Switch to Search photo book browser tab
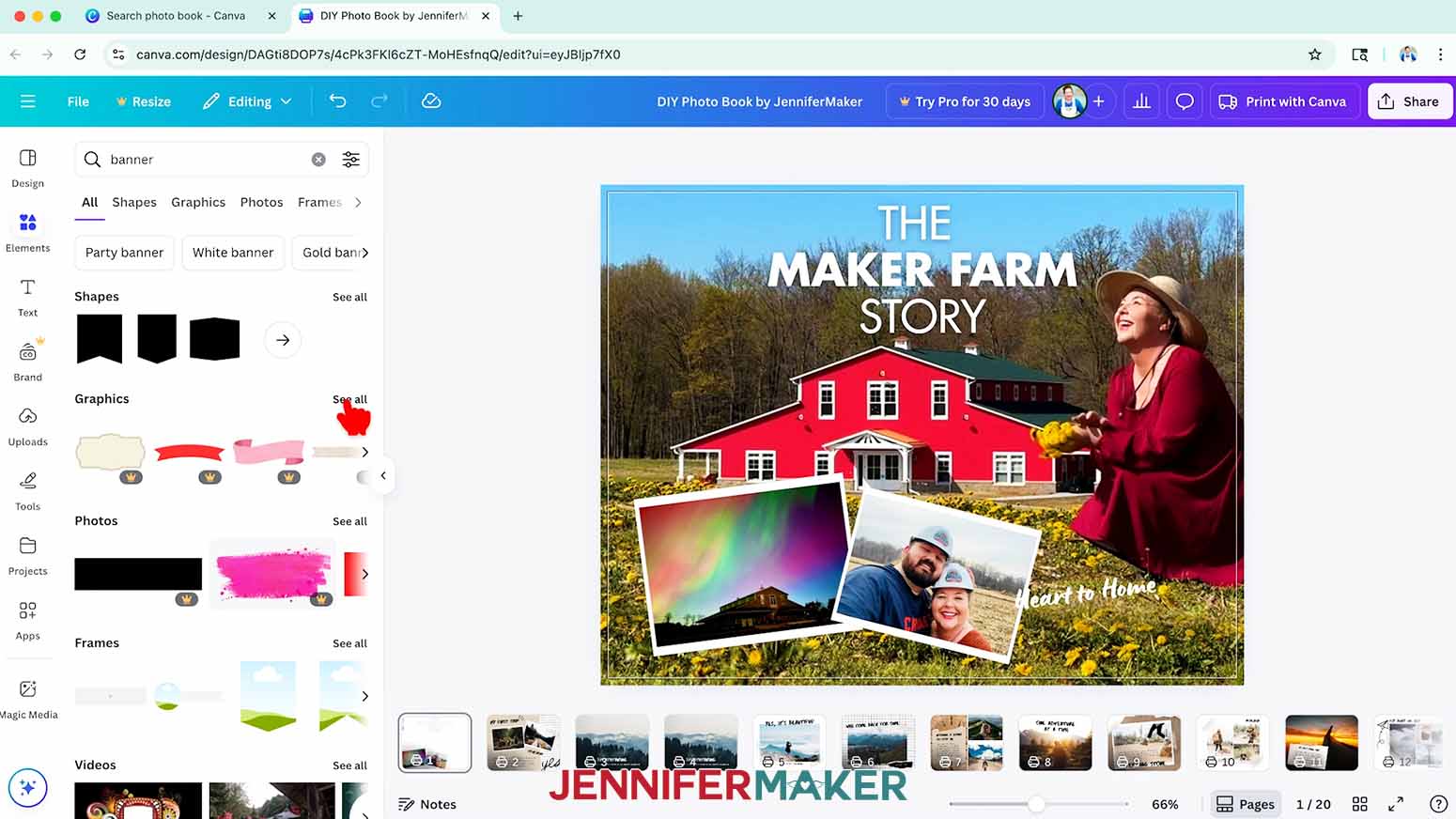The width and height of the screenshot is (1456, 819). click(176, 16)
